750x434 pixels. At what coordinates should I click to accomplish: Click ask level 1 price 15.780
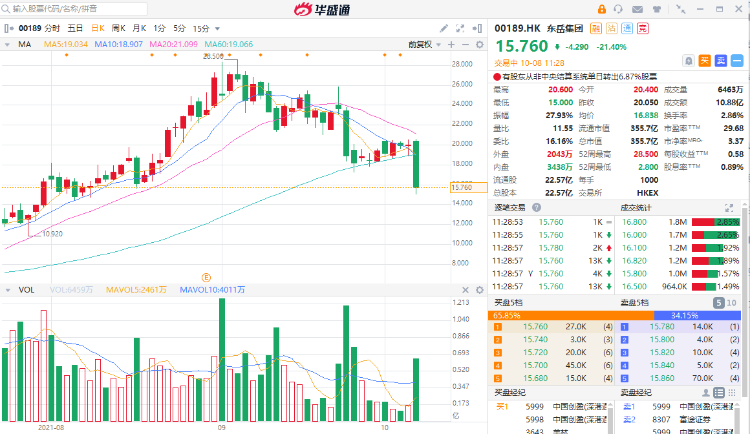pos(662,326)
